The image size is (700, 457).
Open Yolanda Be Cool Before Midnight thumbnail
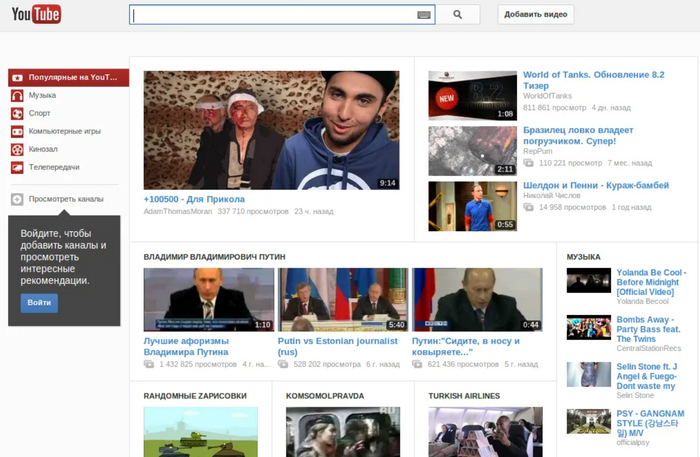pos(589,280)
